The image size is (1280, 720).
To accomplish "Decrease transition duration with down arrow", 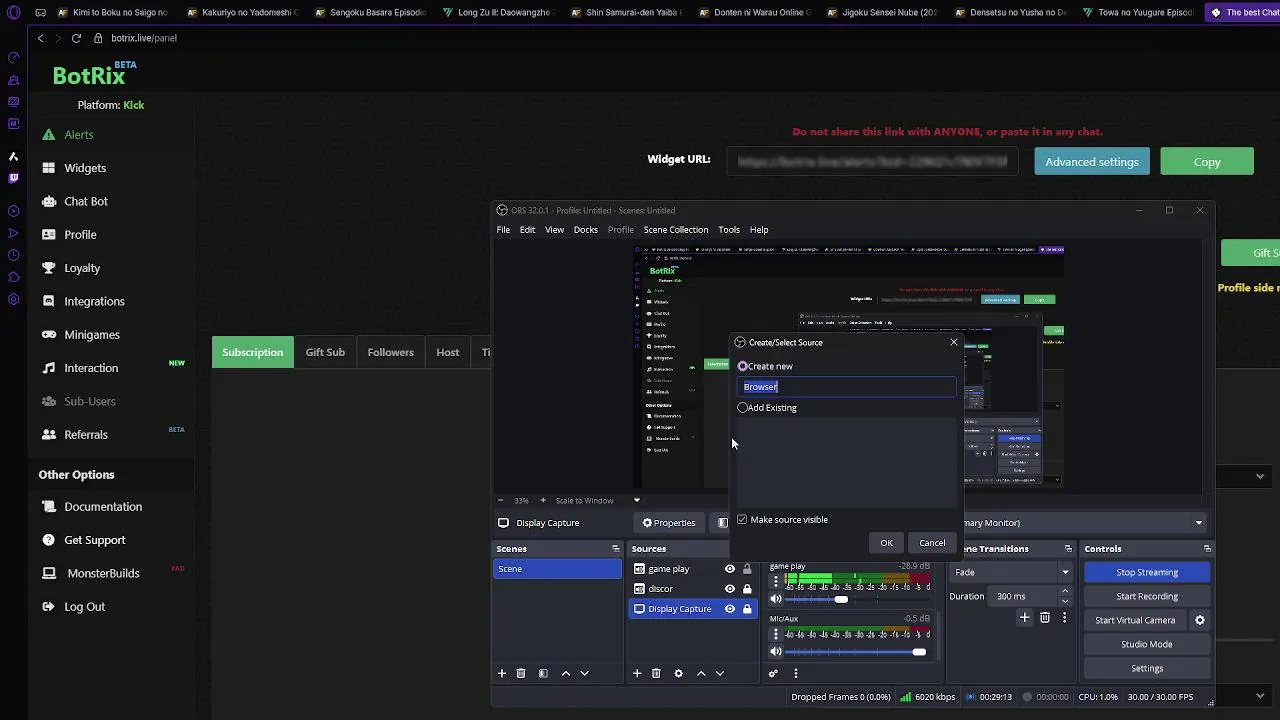I will (1065, 601).
